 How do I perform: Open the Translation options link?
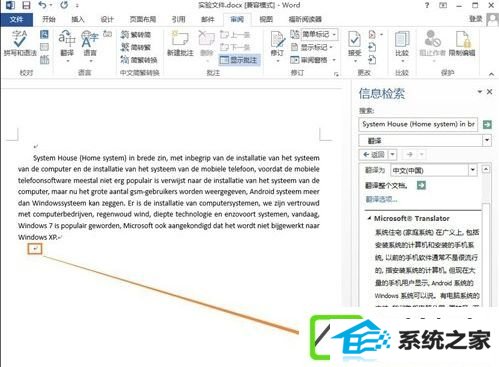tap(381, 199)
